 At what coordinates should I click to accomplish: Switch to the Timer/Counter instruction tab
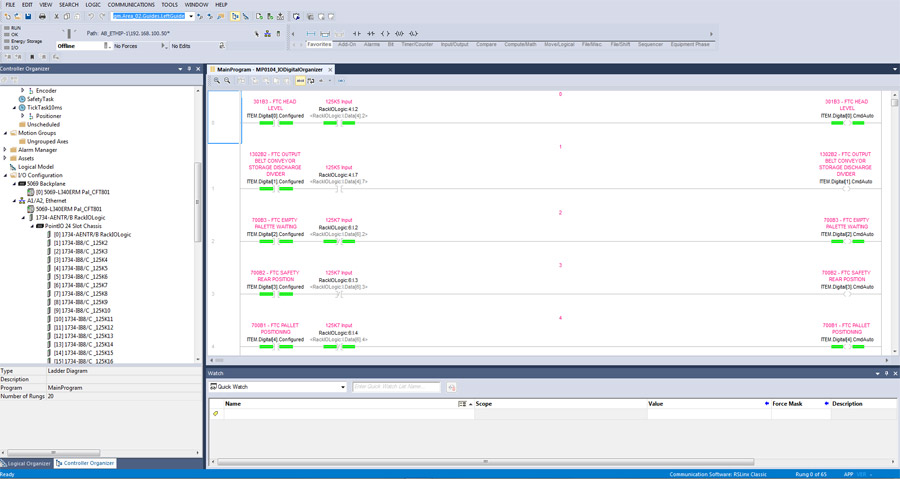pyautogui.click(x=417, y=44)
